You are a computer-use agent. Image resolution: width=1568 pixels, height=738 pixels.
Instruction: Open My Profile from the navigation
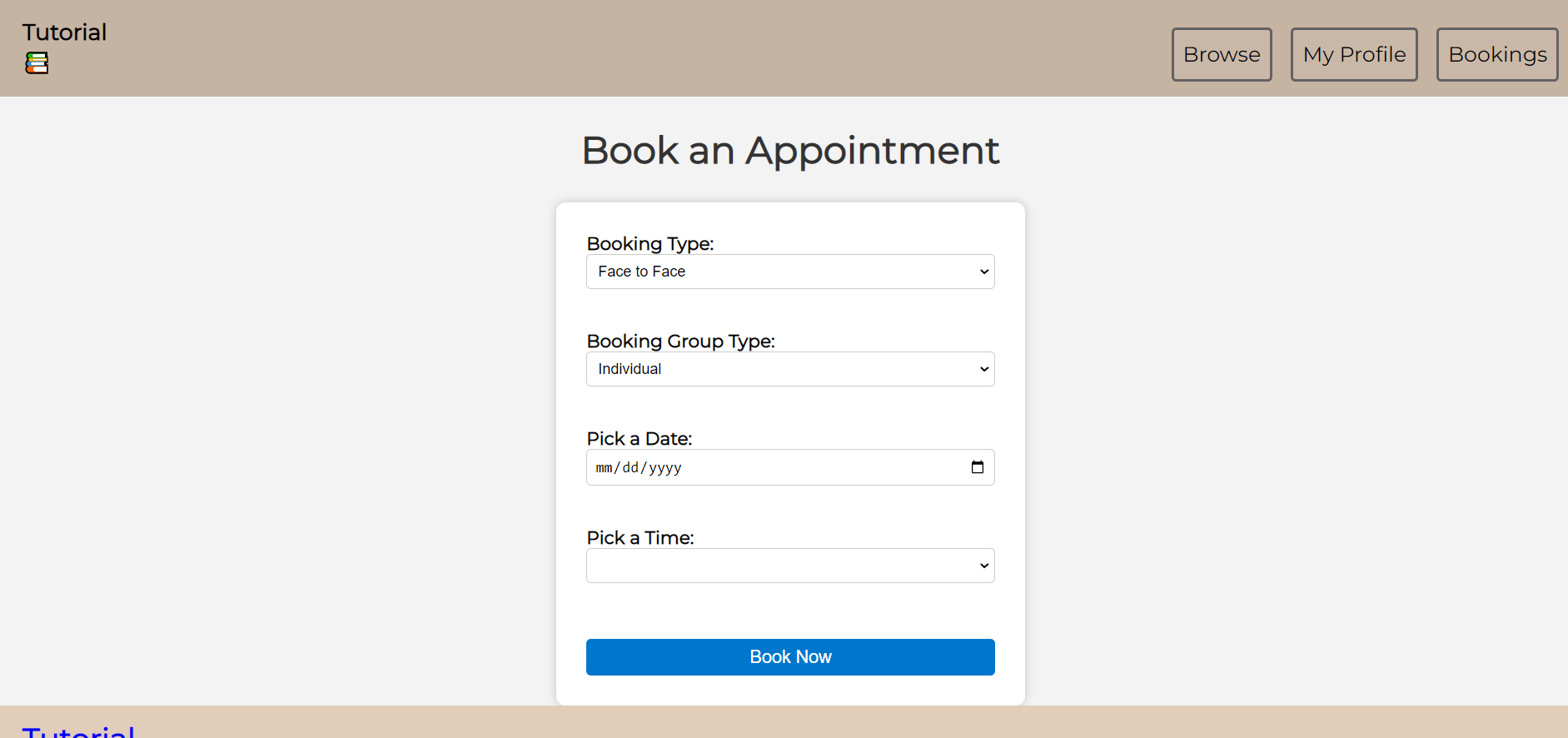coord(1354,55)
